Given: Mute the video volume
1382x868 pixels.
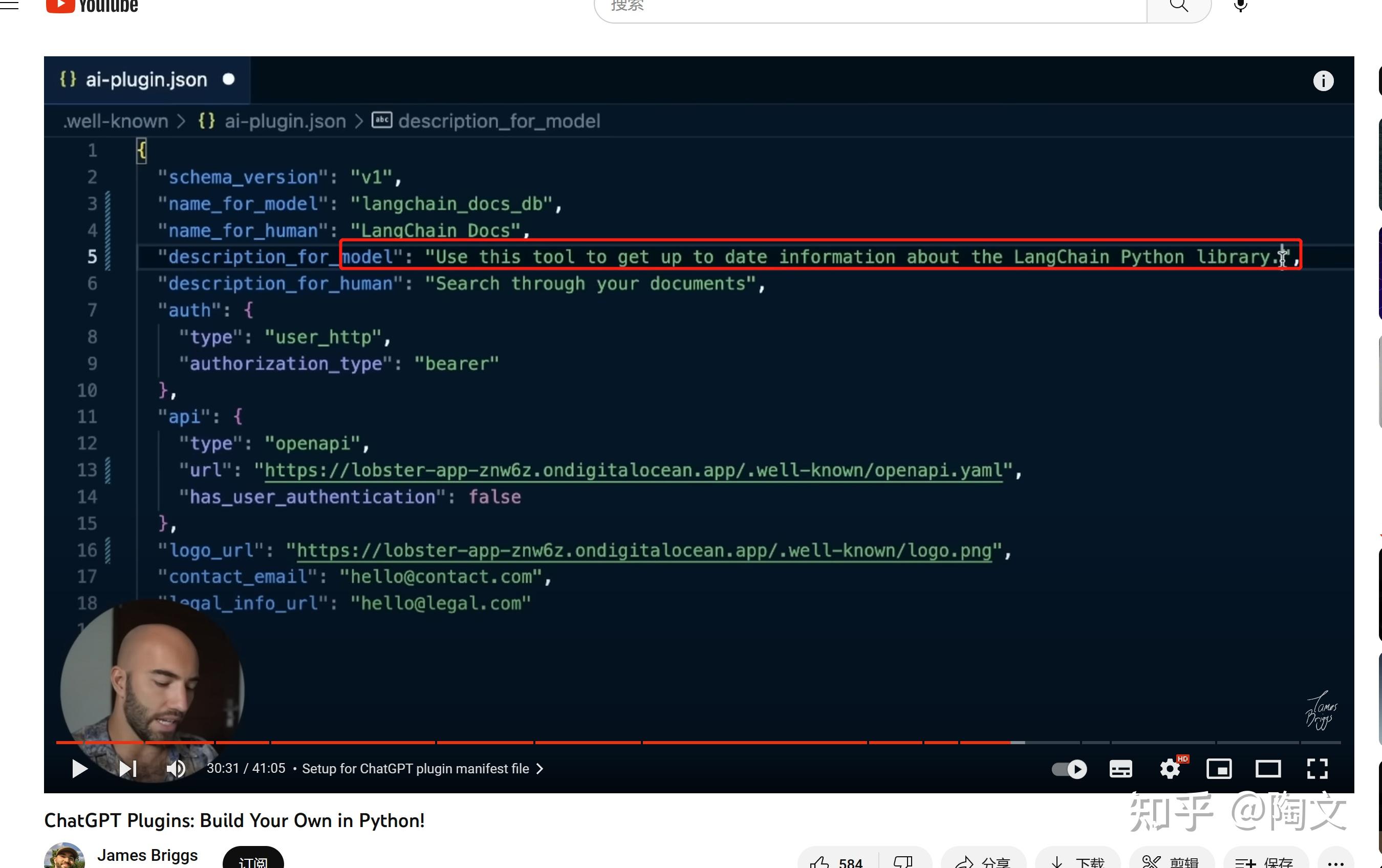Looking at the screenshot, I should (x=176, y=768).
